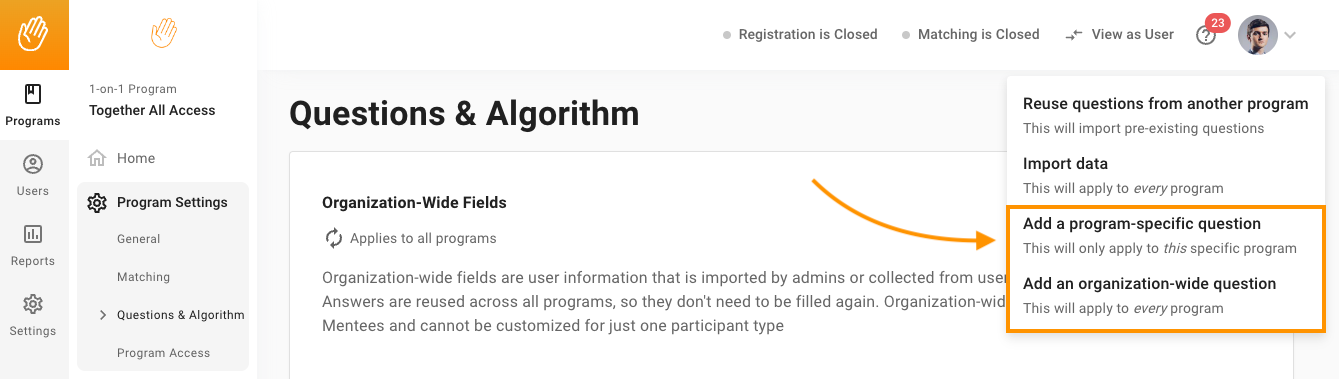The height and width of the screenshot is (379, 1339).
Task: Click the Registration is Closed status
Action: [x=800, y=34]
